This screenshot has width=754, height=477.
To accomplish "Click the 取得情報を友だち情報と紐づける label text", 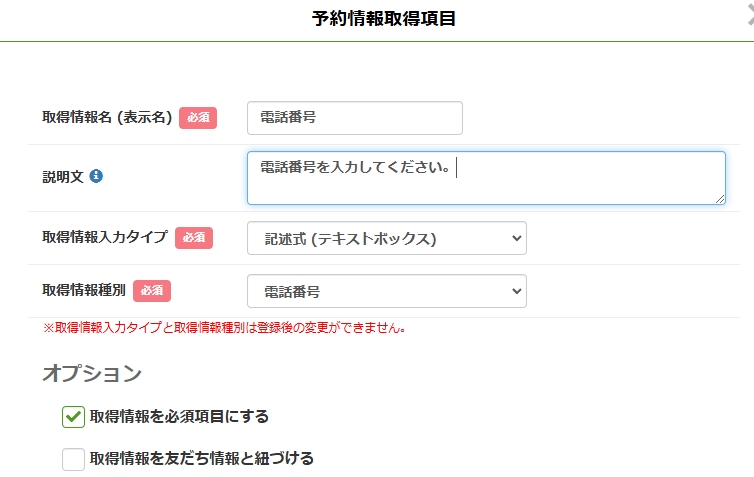I will 202,459.
